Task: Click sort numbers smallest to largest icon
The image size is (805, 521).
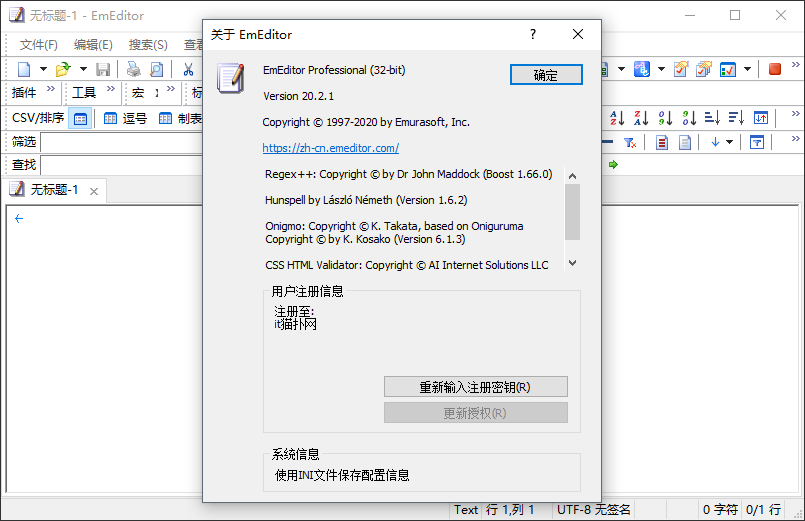Action: (665, 118)
